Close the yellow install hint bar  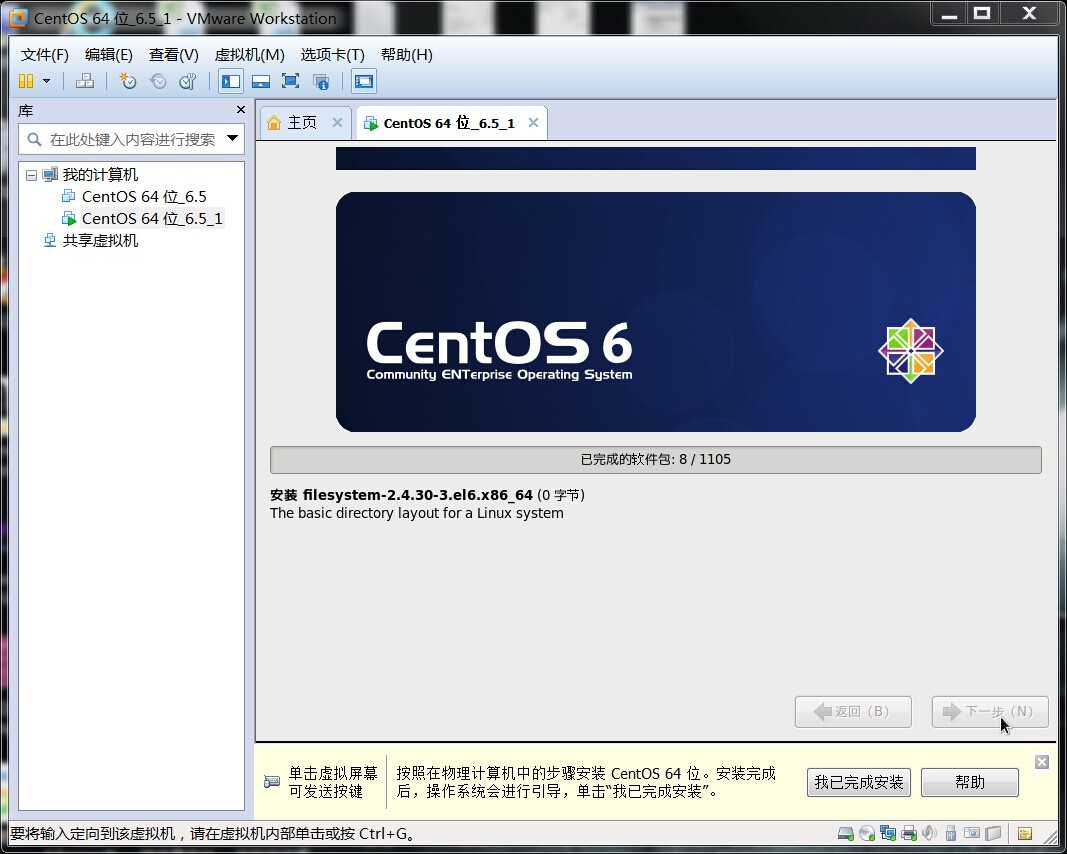1042,761
